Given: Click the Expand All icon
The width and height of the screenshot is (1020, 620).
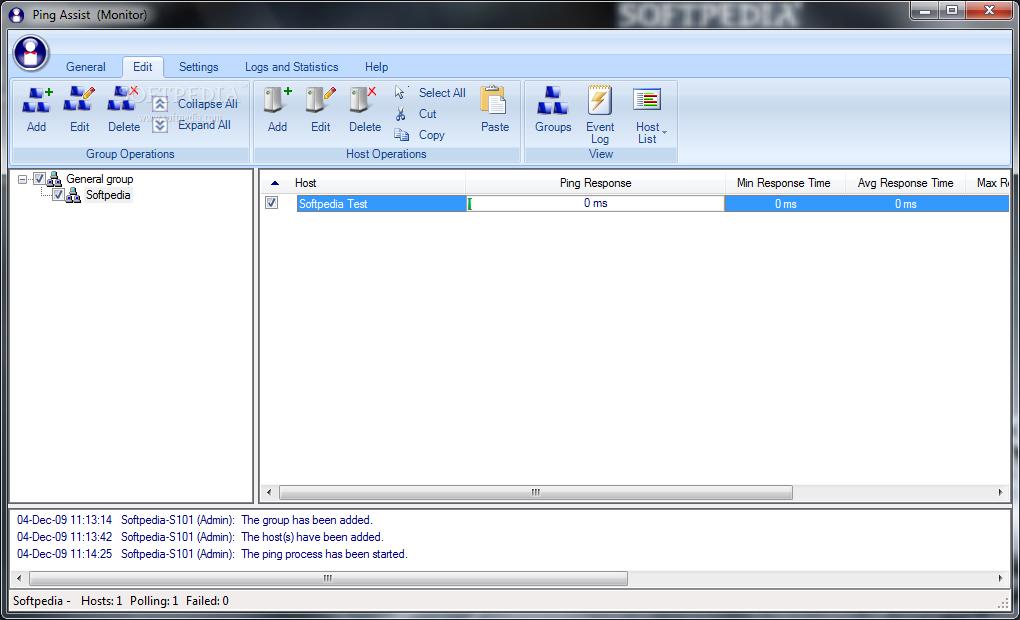Looking at the screenshot, I should click(160, 125).
